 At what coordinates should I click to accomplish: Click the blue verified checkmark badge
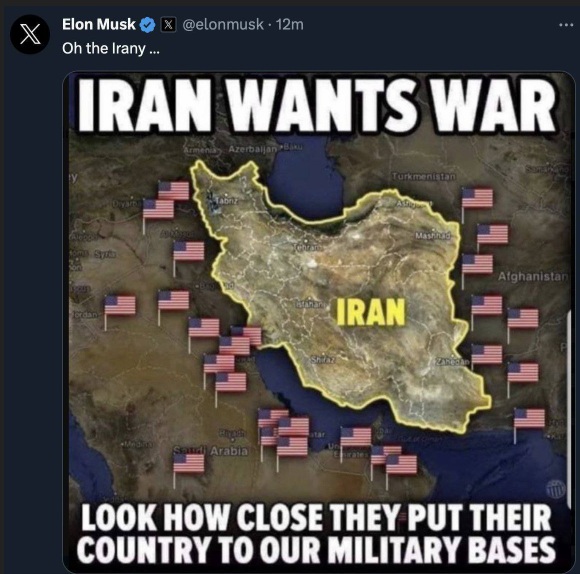click(x=148, y=25)
